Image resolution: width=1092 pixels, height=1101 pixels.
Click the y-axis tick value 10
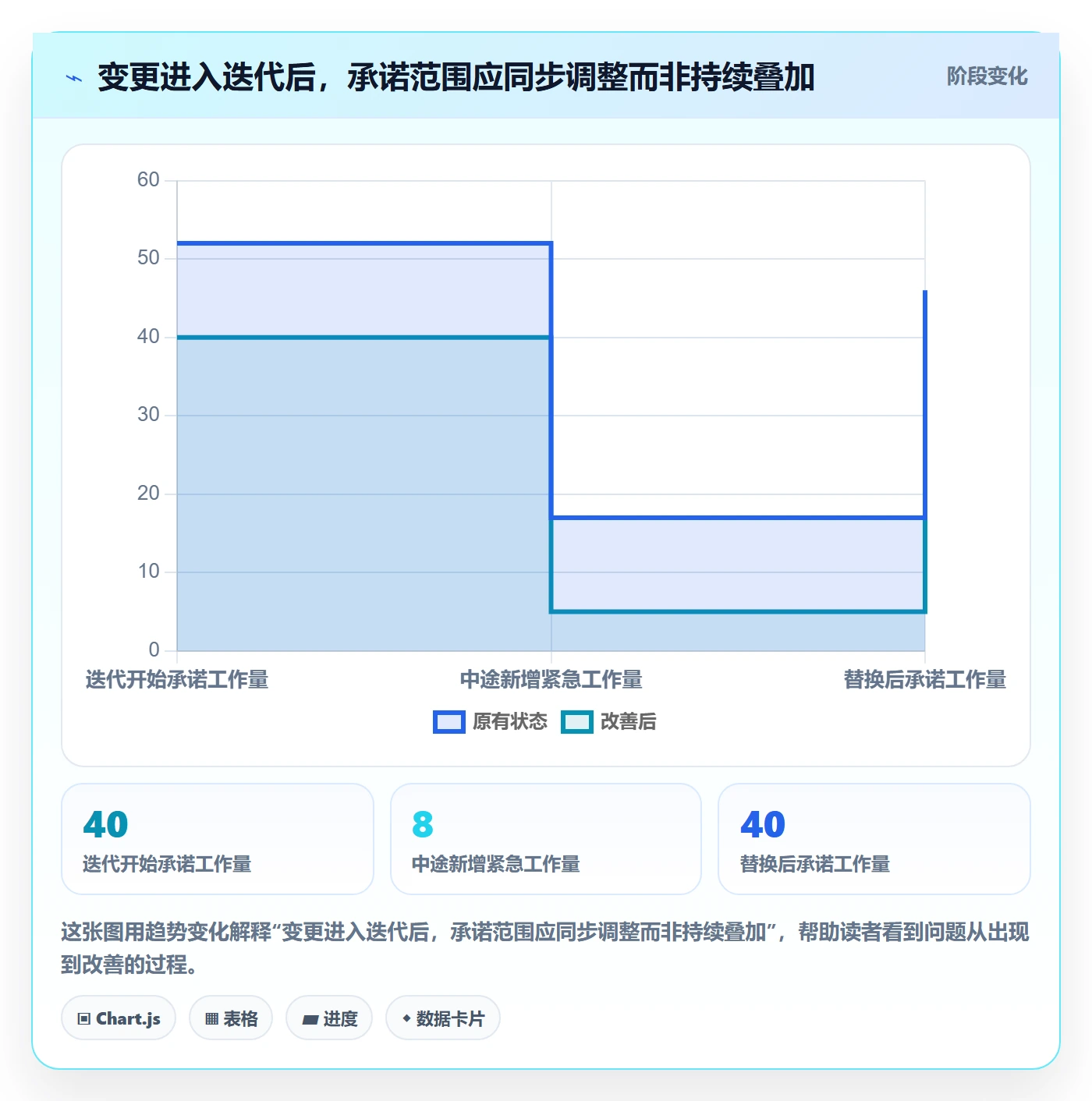(148, 572)
